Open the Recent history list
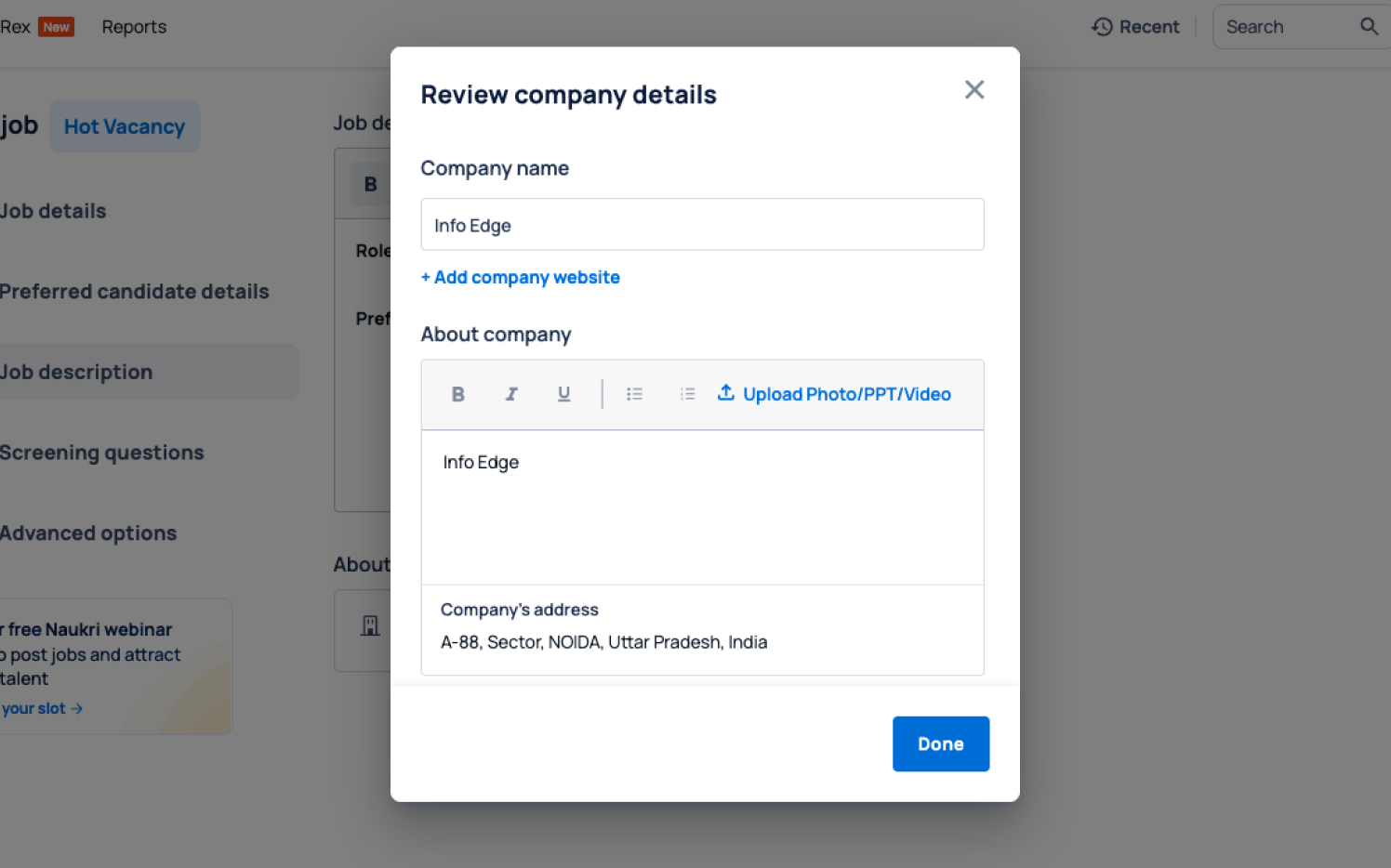 1135,27
